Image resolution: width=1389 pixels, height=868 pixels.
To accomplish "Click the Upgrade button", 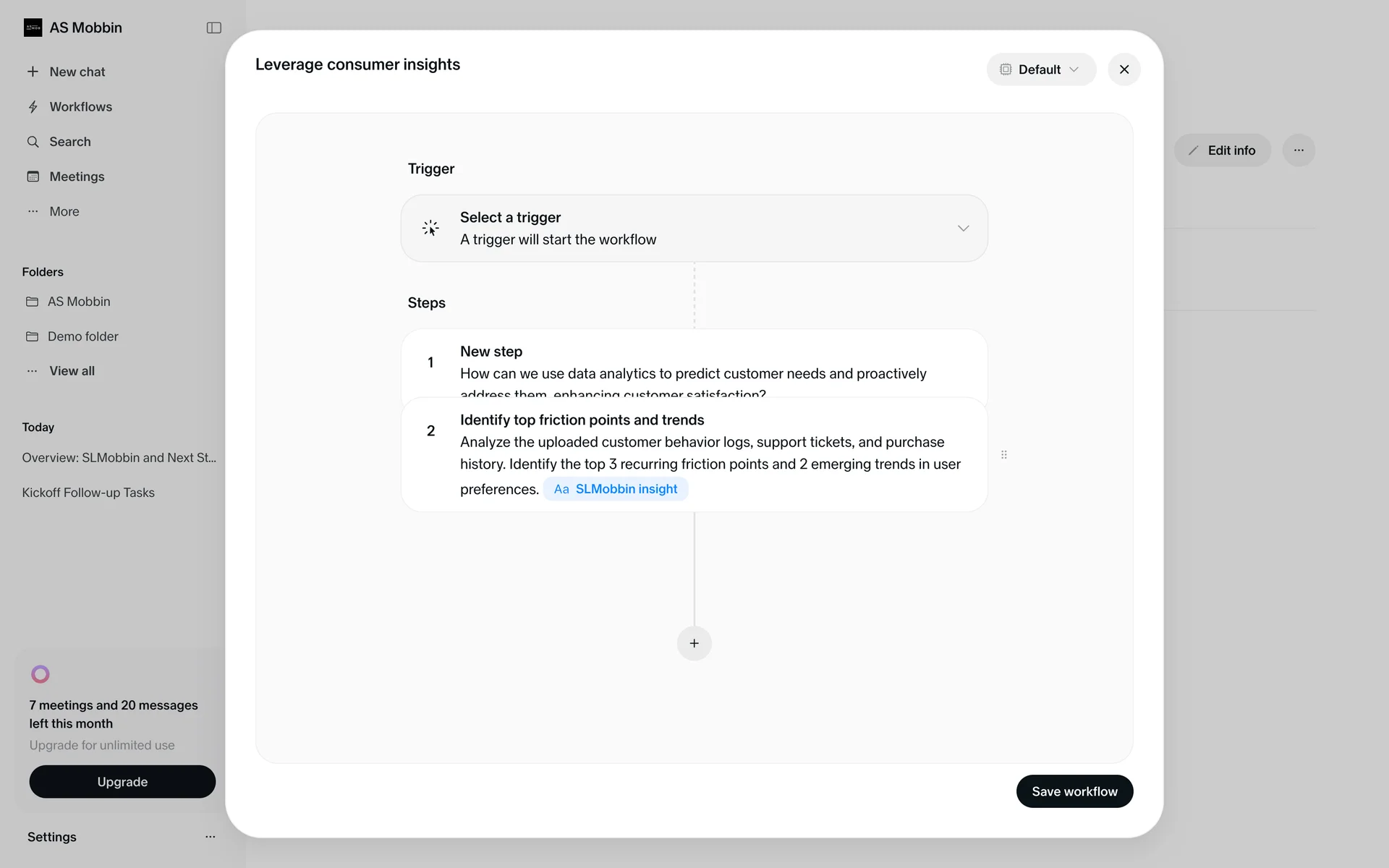I will click(x=122, y=782).
